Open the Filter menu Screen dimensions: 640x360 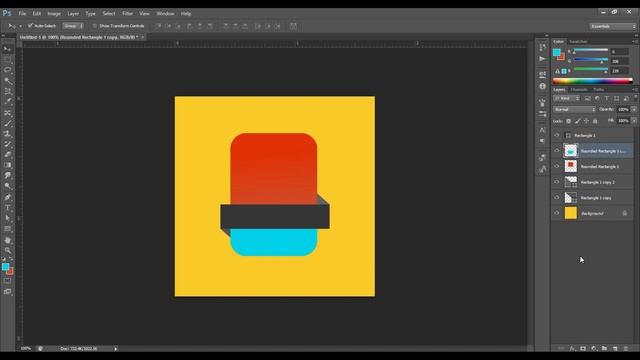pyautogui.click(x=127, y=13)
